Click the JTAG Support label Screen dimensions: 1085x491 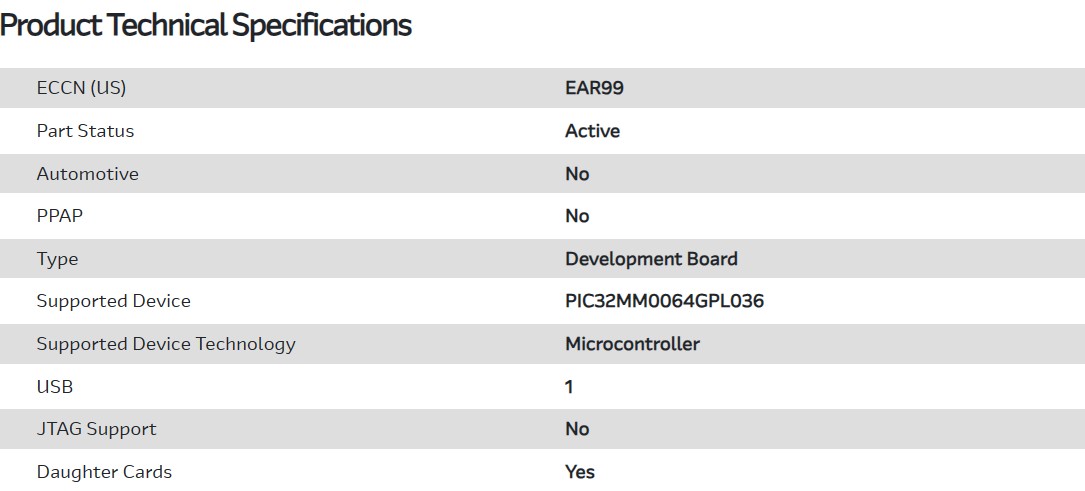click(x=96, y=429)
